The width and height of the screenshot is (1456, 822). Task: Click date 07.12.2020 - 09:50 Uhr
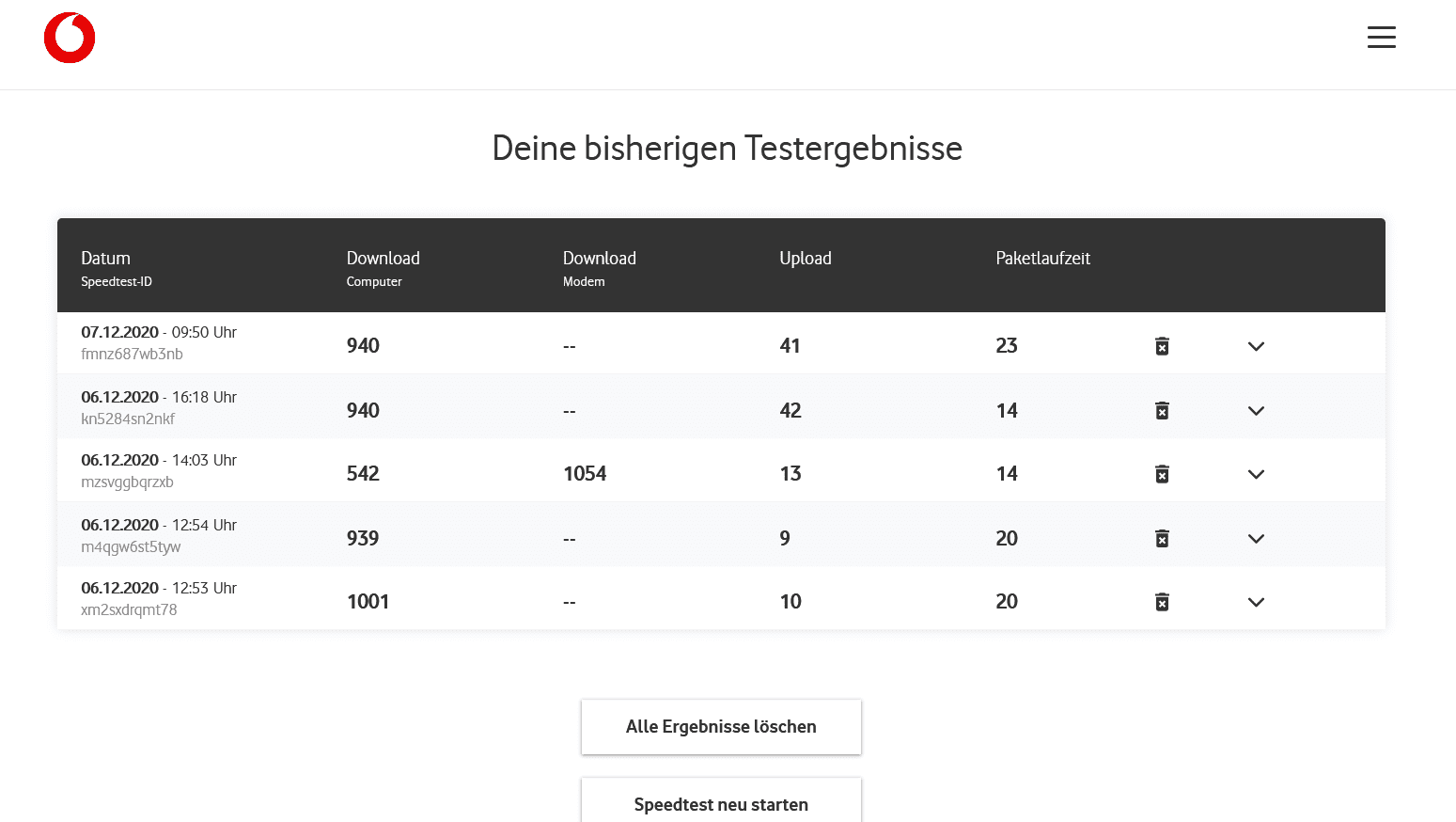click(159, 332)
